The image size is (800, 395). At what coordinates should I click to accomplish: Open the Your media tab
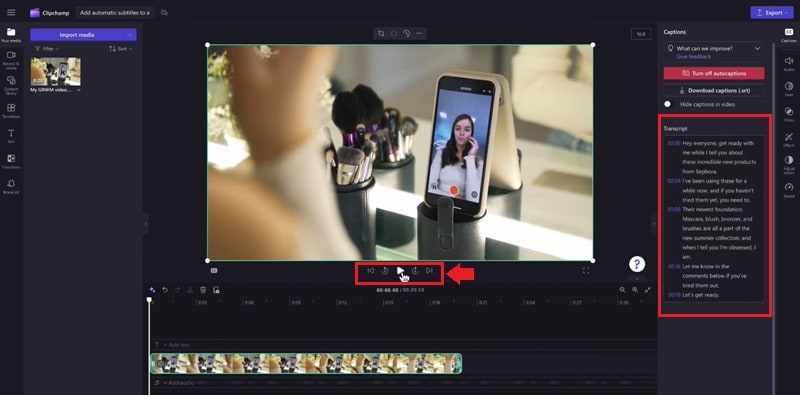tap(11, 35)
